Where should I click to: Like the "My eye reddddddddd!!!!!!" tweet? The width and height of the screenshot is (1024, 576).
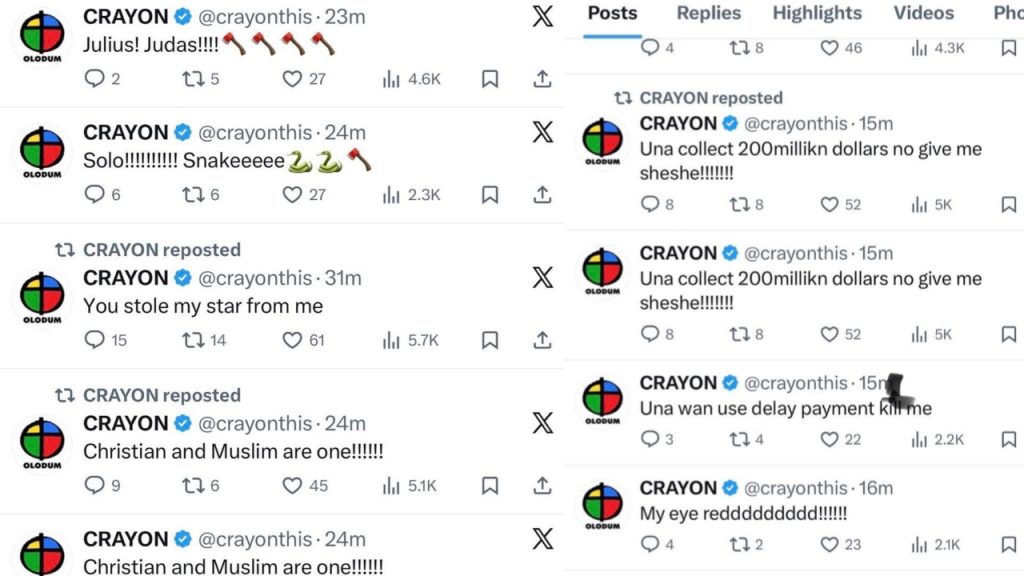[829, 544]
